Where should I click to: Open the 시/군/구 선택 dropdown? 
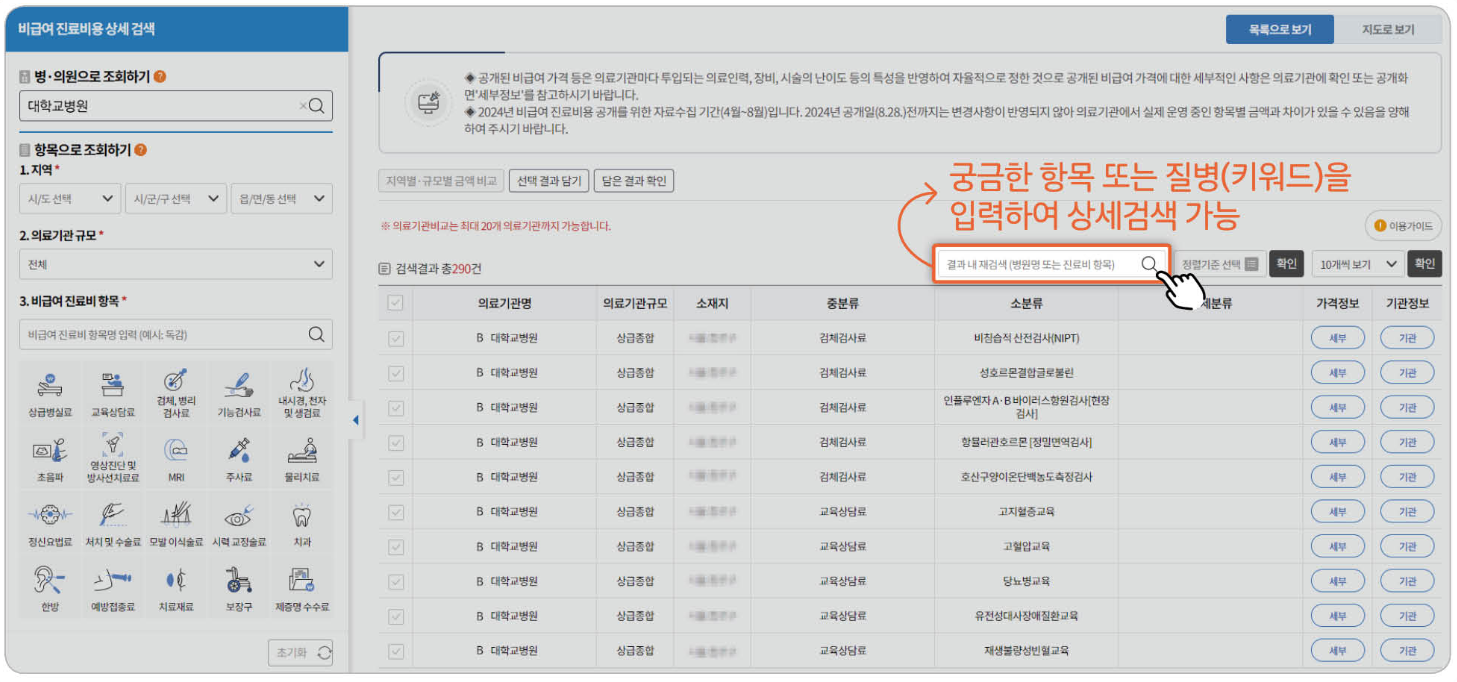tap(176, 199)
